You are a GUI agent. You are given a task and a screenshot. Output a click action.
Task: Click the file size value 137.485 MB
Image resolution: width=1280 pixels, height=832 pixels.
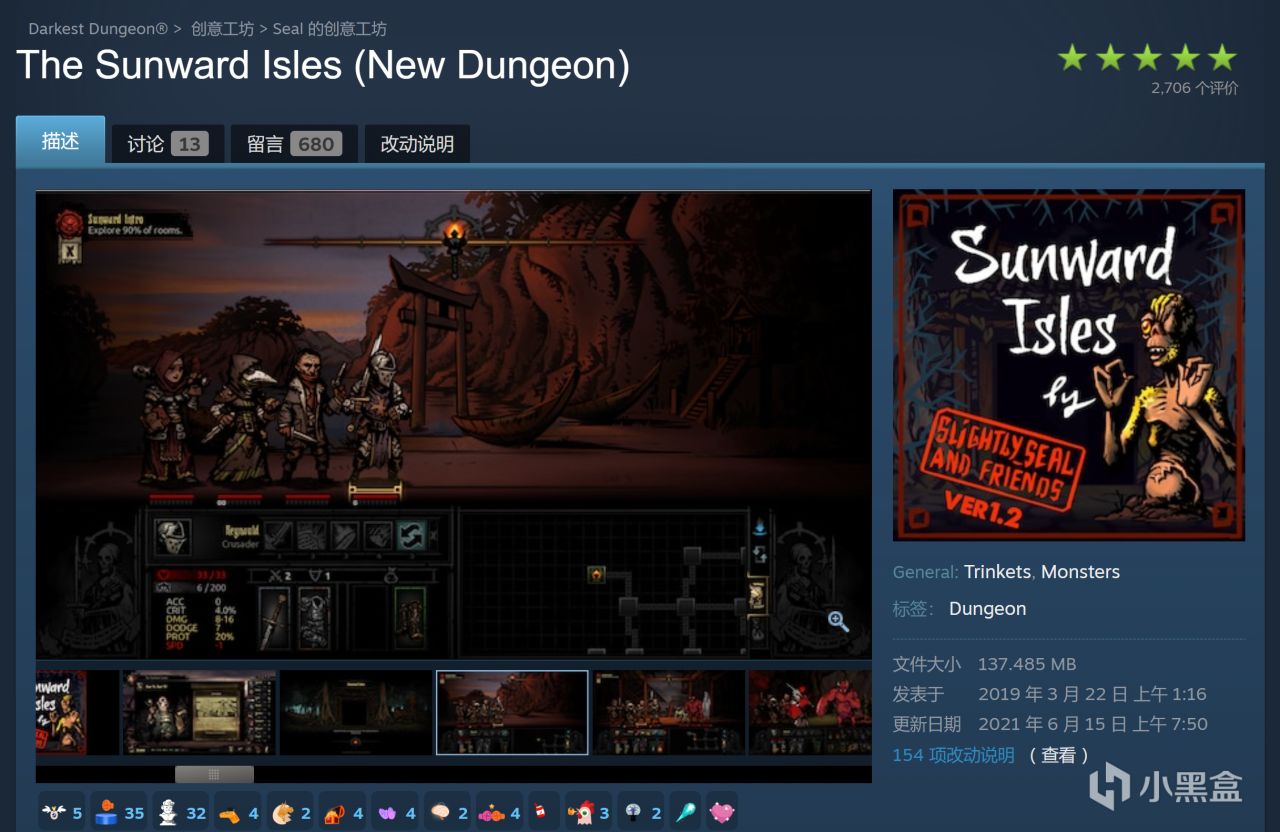pos(1027,664)
